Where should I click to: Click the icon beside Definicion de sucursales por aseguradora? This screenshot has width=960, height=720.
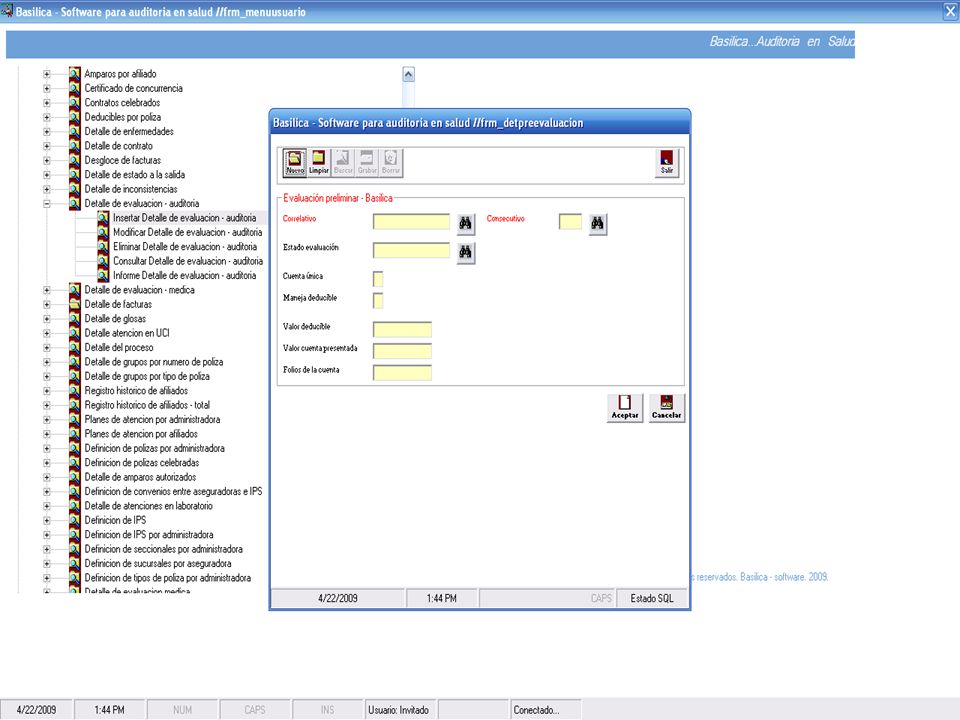pyautogui.click(x=75, y=563)
